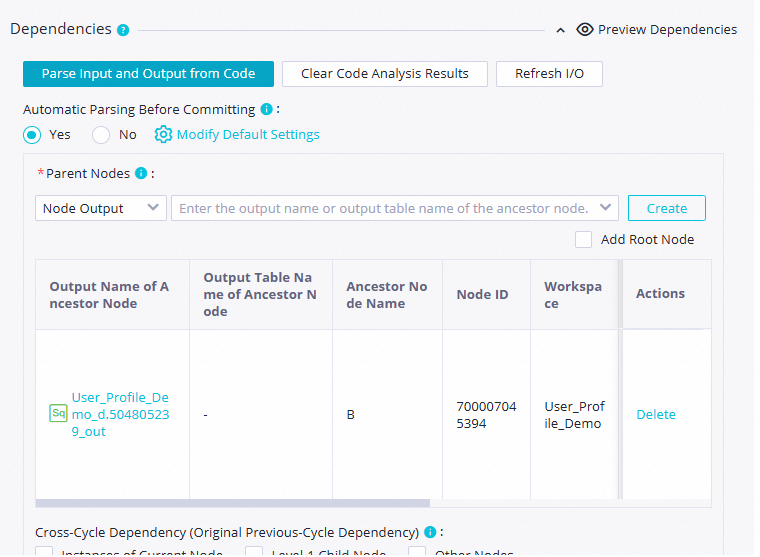Click the Node ID value 700007045394

[486, 415]
